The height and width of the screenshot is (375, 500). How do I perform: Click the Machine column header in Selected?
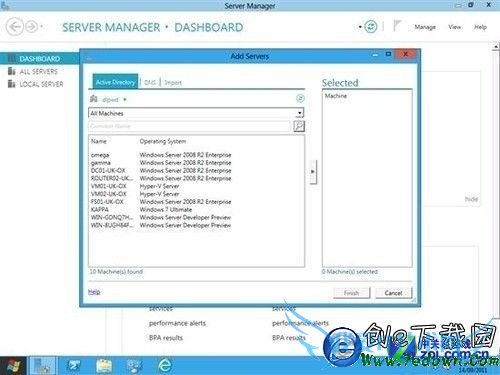coord(336,96)
